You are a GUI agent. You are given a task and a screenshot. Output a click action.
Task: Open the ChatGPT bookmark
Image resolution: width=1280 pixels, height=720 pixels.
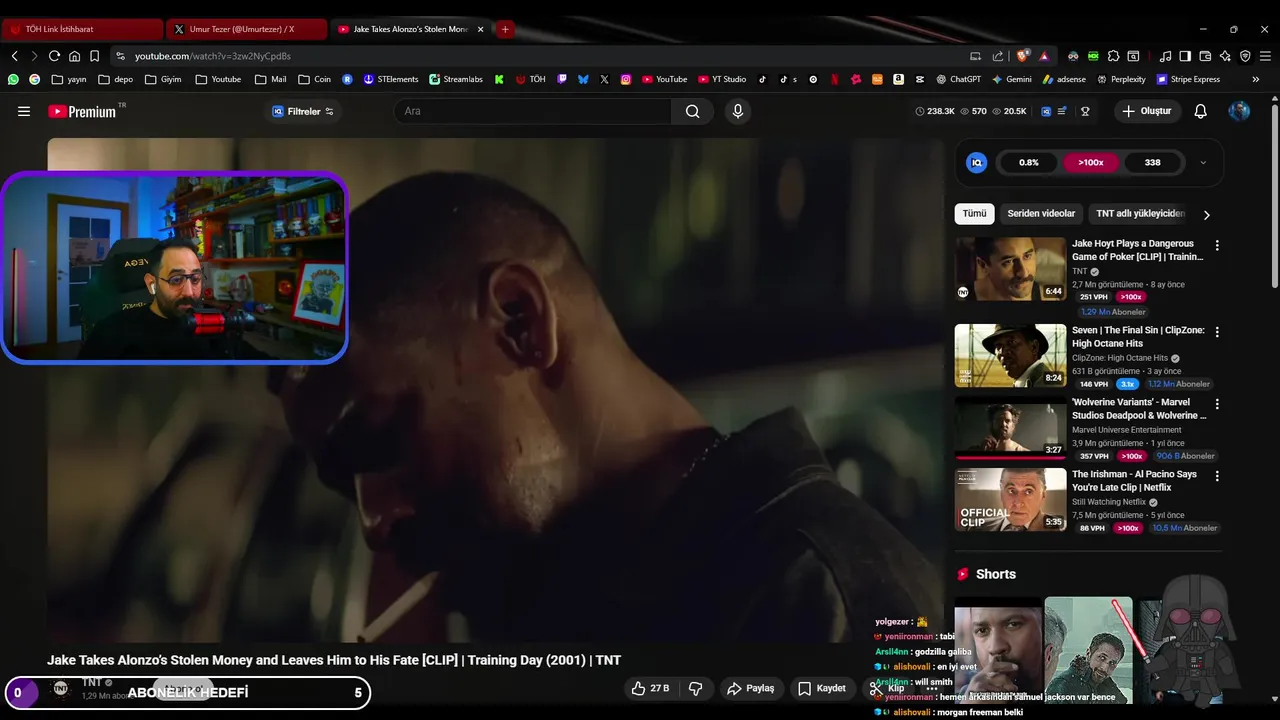pyautogui.click(x=958, y=79)
